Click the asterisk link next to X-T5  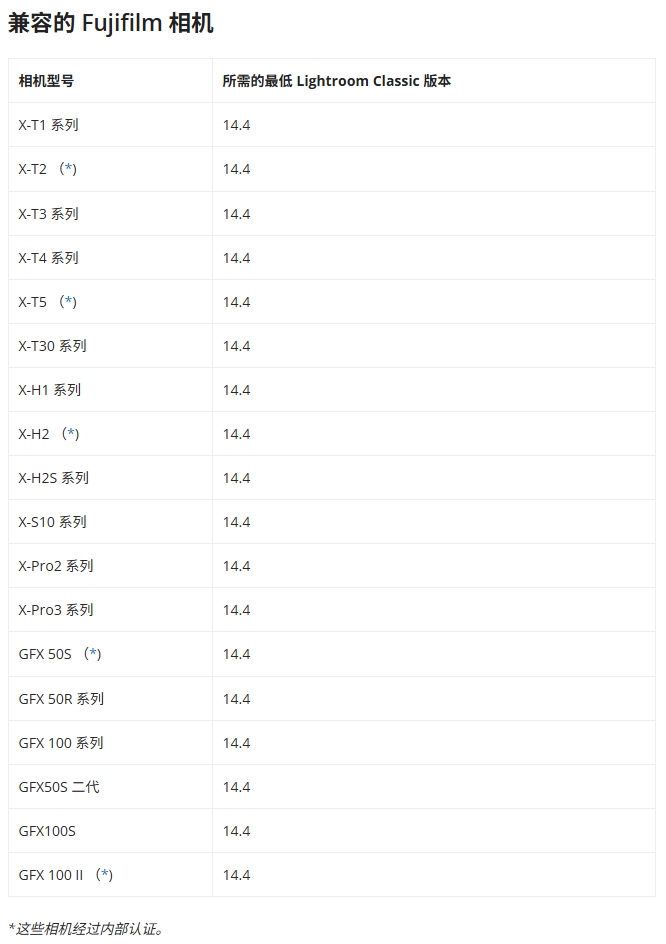(70, 302)
